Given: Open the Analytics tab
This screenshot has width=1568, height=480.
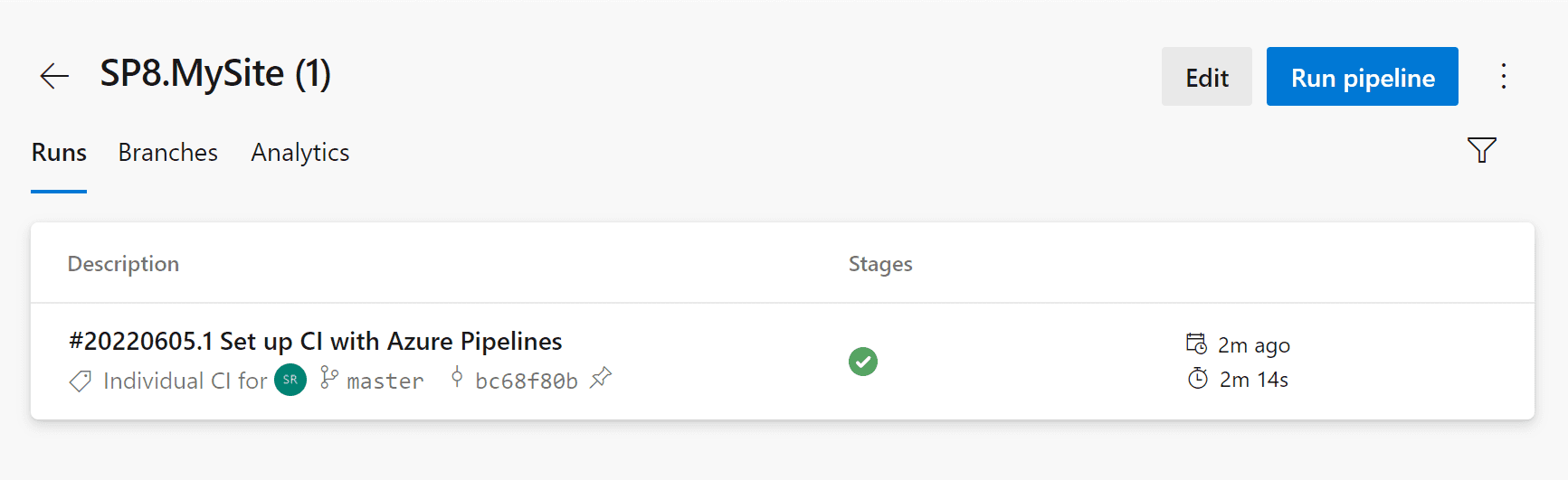Looking at the screenshot, I should pos(300,153).
